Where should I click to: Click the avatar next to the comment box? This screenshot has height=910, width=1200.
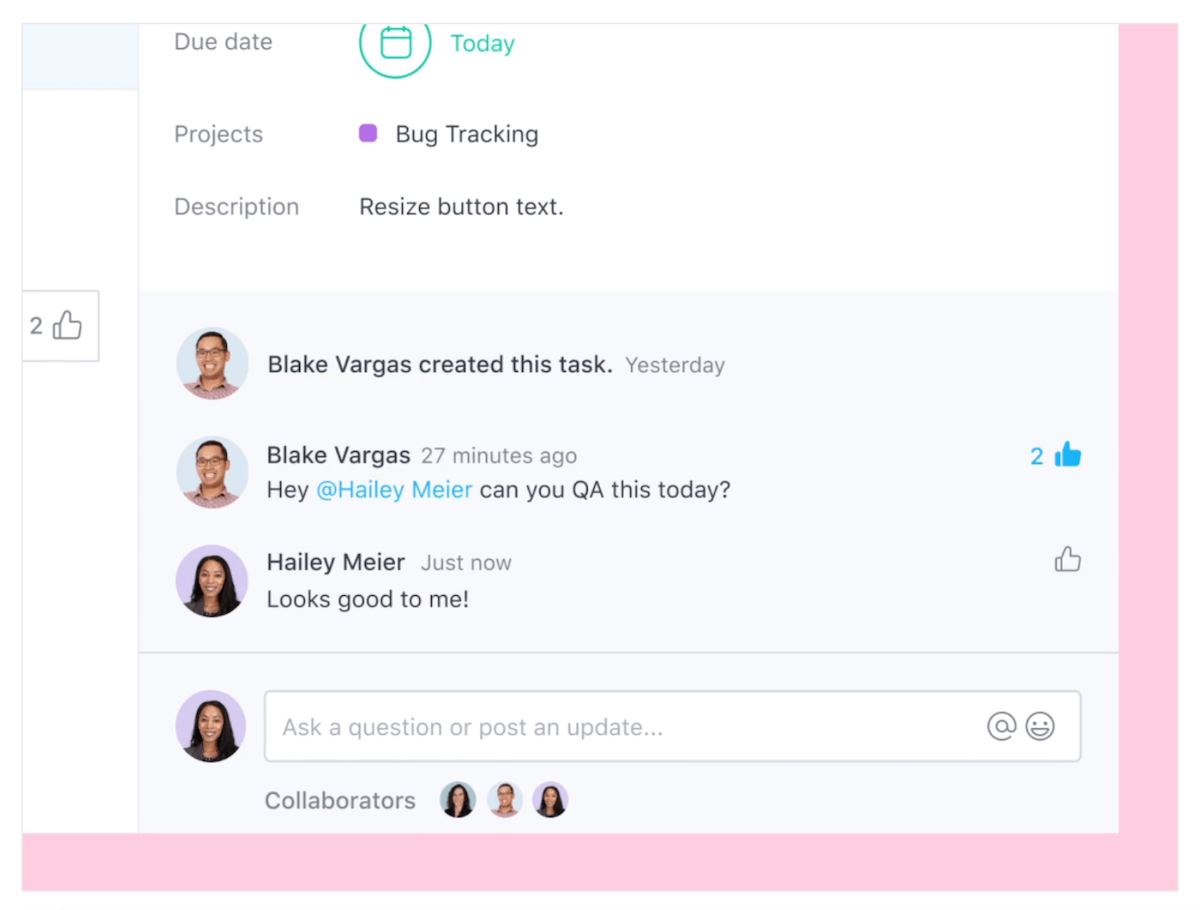tap(211, 727)
